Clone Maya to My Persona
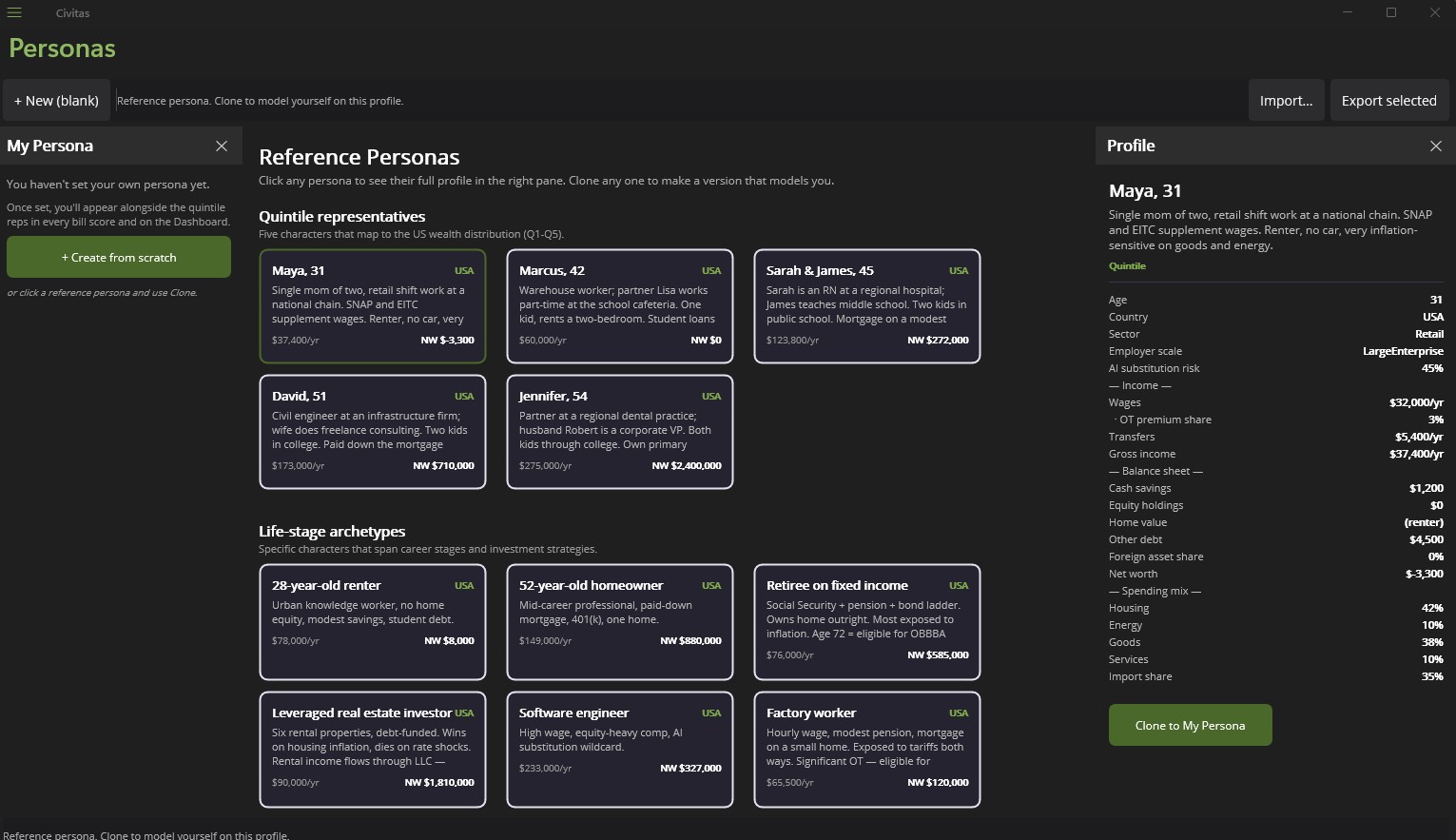Screen dimensions: 1456x840 click(1190, 725)
